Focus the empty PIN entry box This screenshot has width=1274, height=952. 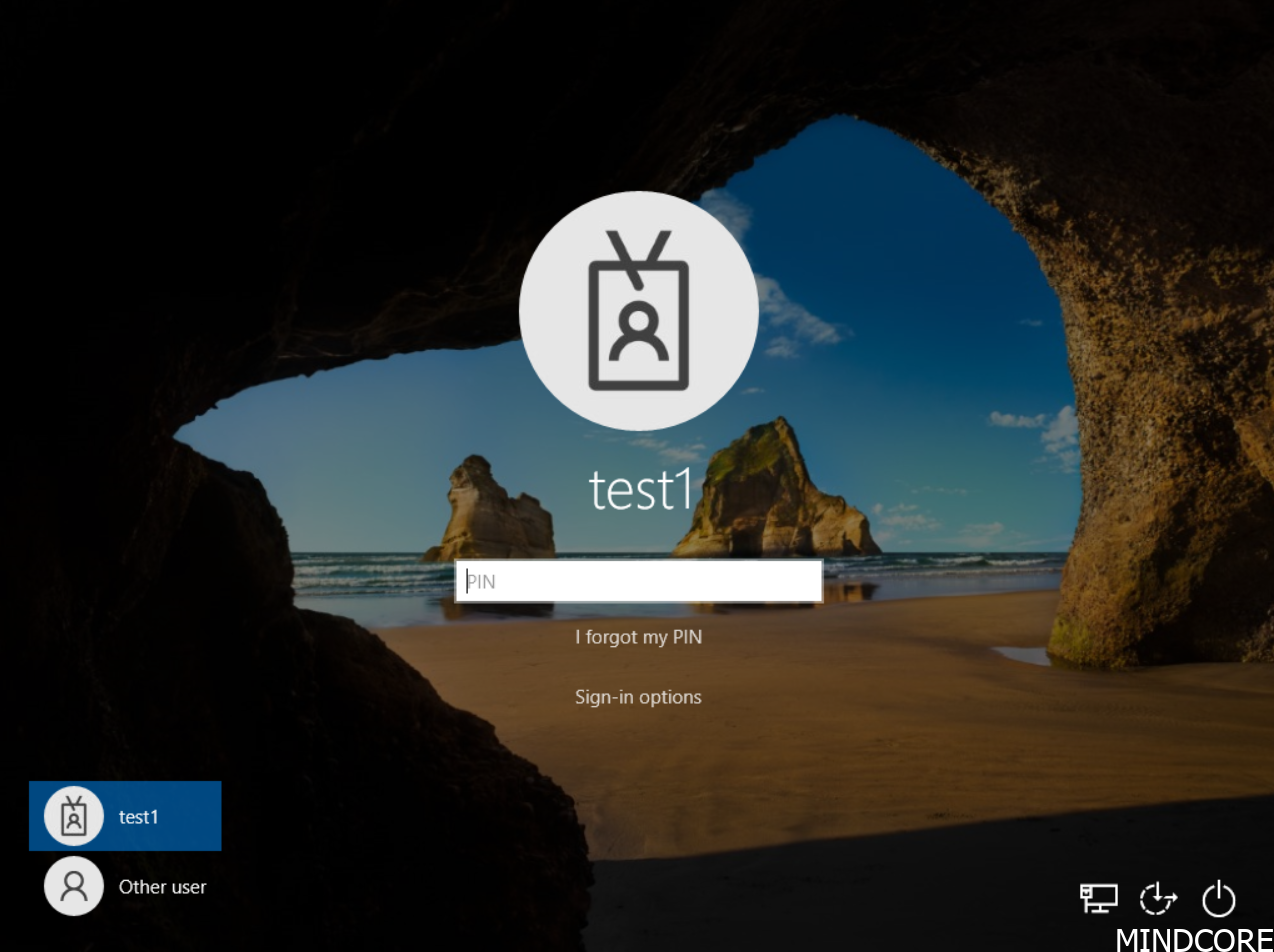pyautogui.click(x=639, y=581)
